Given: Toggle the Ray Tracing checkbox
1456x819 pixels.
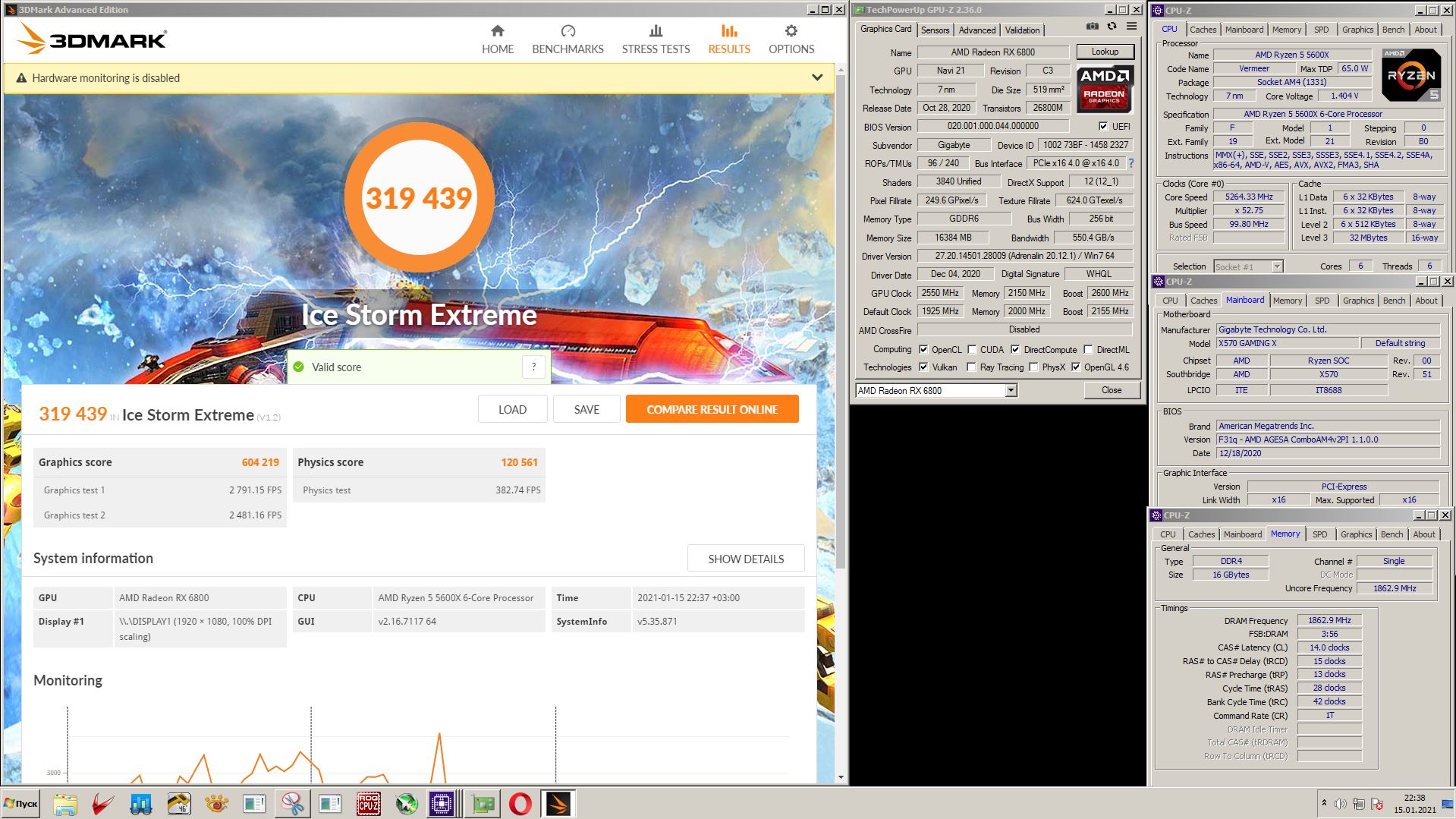Looking at the screenshot, I should [971, 367].
